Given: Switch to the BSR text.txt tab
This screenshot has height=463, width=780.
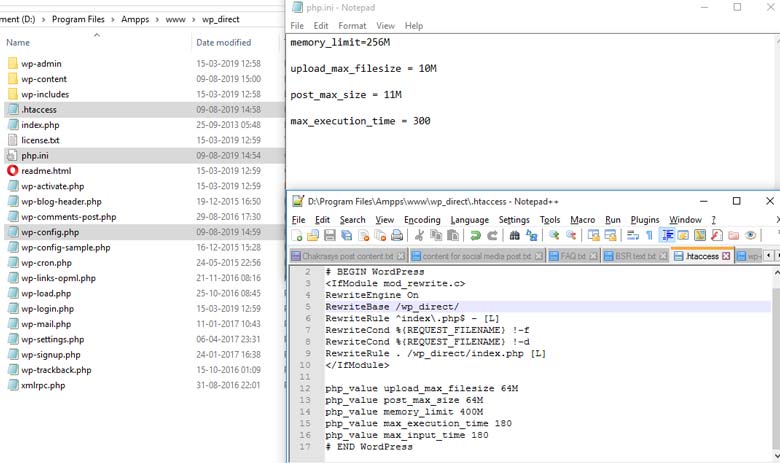Looking at the screenshot, I should coord(635,256).
